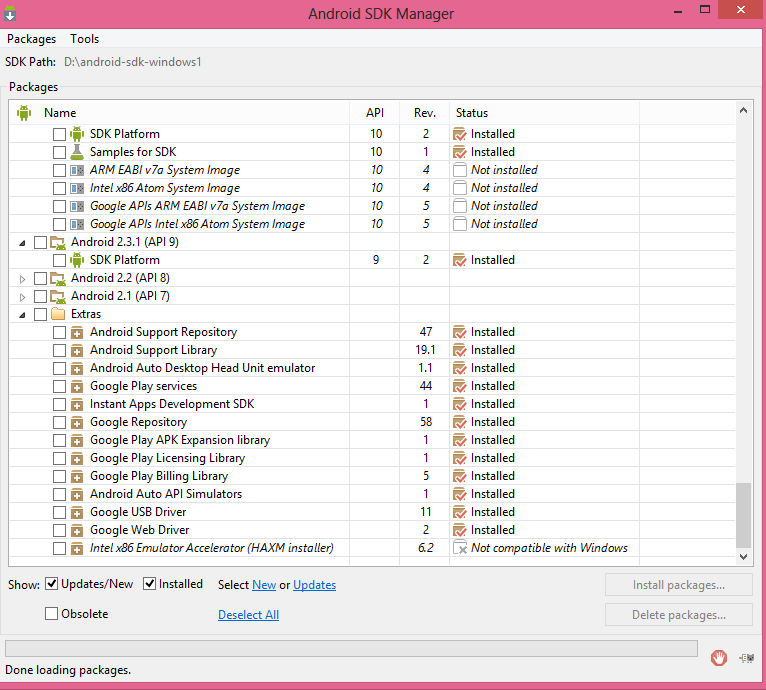Expand the Android 2.1 (API 7) node

tap(22, 297)
